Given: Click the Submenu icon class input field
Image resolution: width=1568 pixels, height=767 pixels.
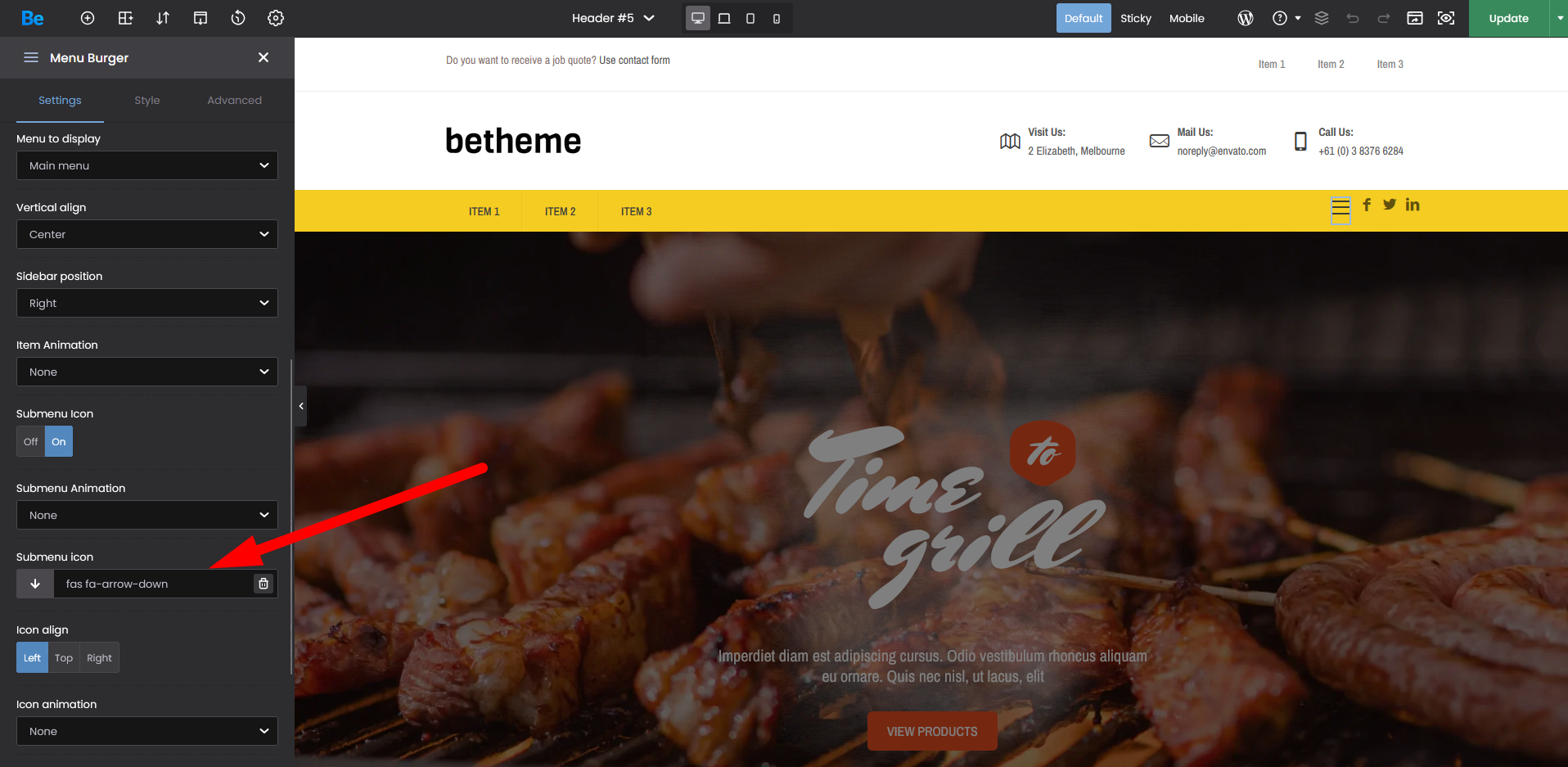Looking at the screenshot, I should 154,584.
